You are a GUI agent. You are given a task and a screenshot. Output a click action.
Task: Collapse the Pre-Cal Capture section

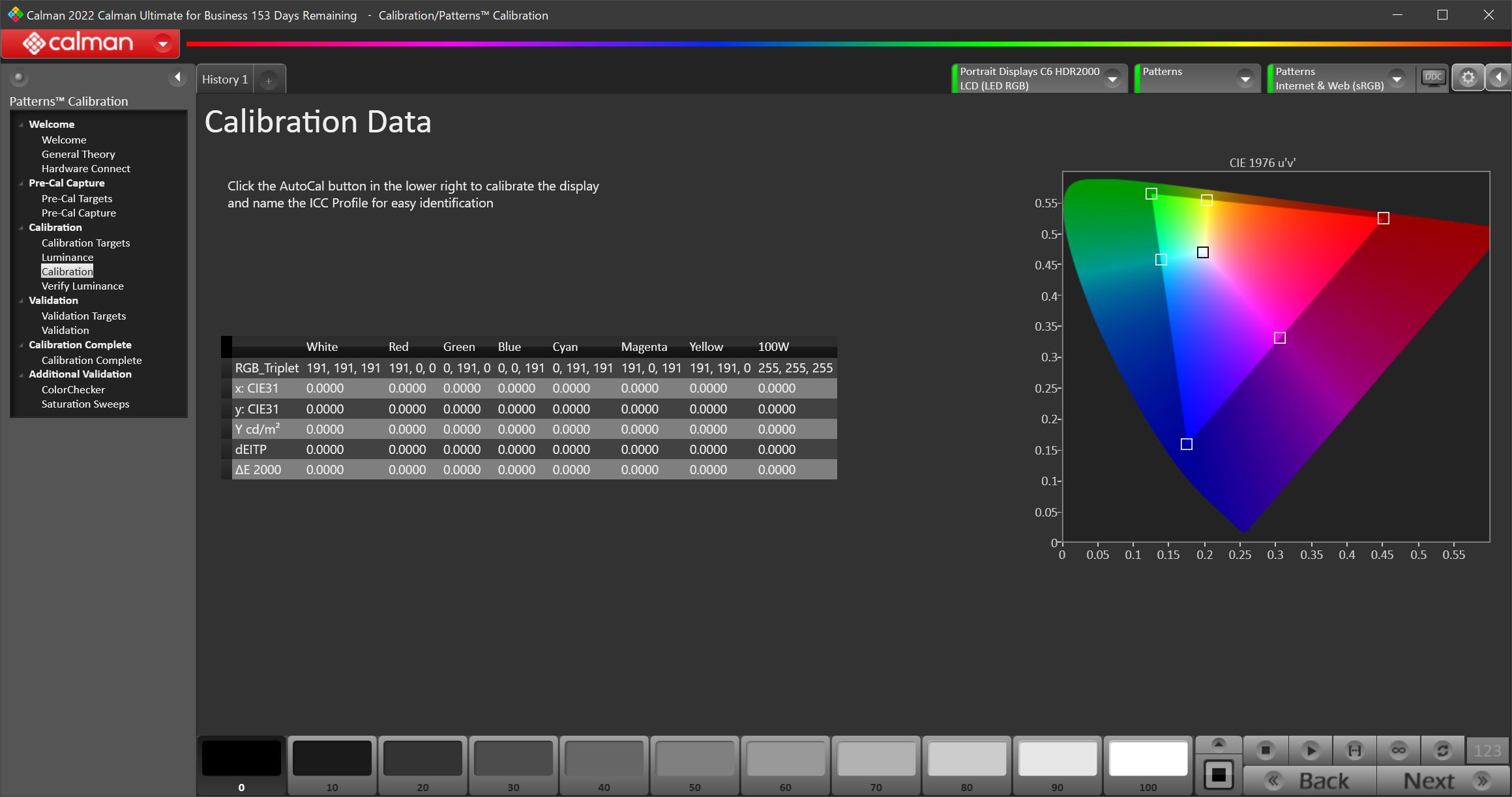(x=21, y=183)
